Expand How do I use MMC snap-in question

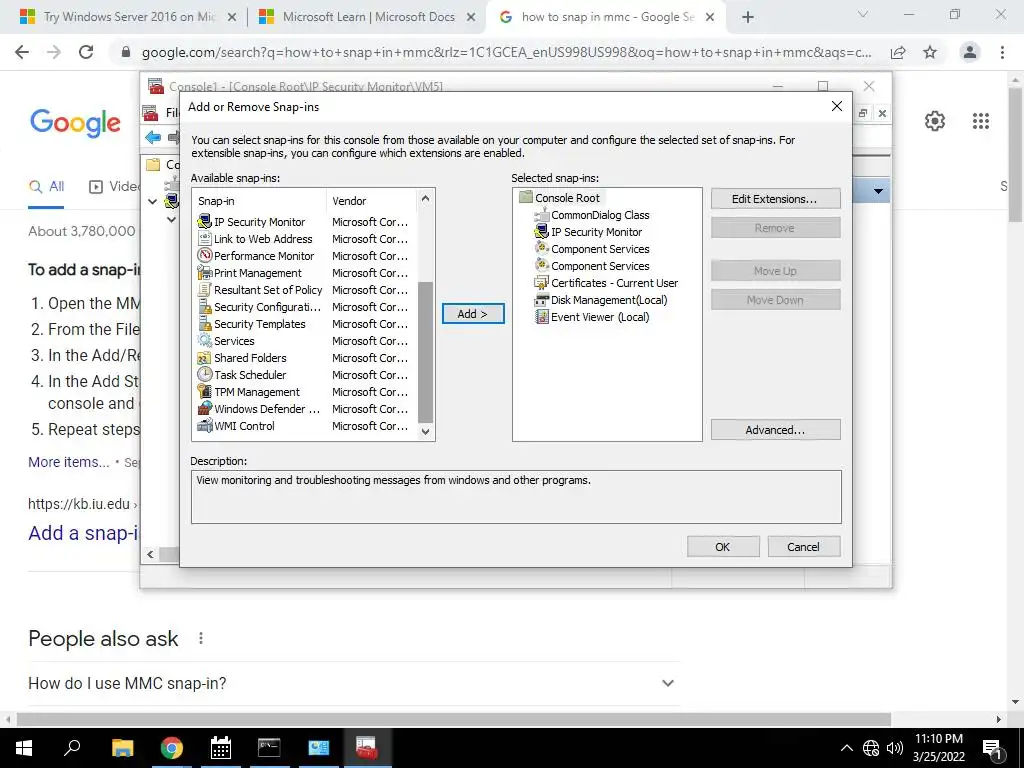[x=354, y=683]
